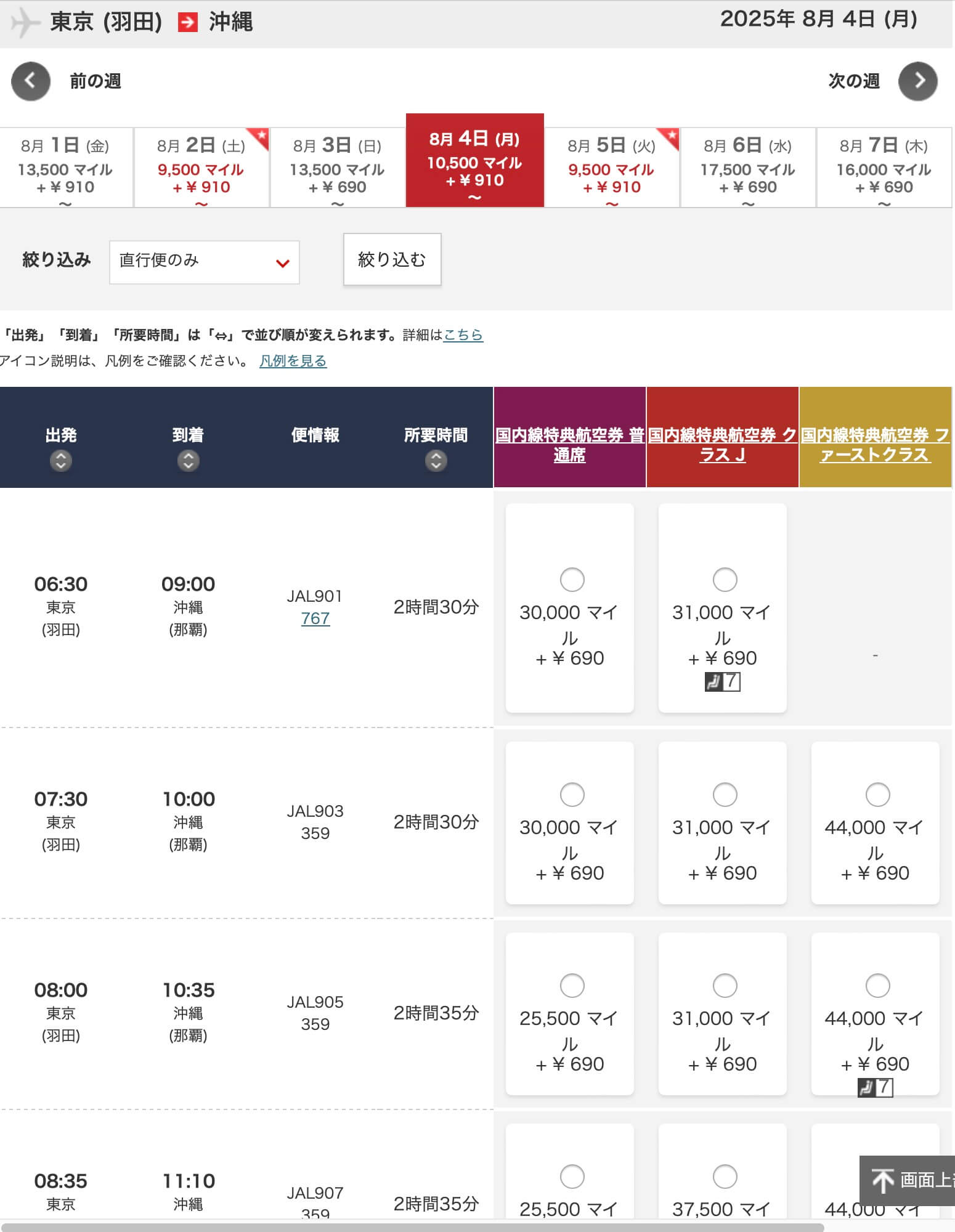Open the 直行便のみ filter dropdown
The image size is (955, 1232).
[x=205, y=262]
